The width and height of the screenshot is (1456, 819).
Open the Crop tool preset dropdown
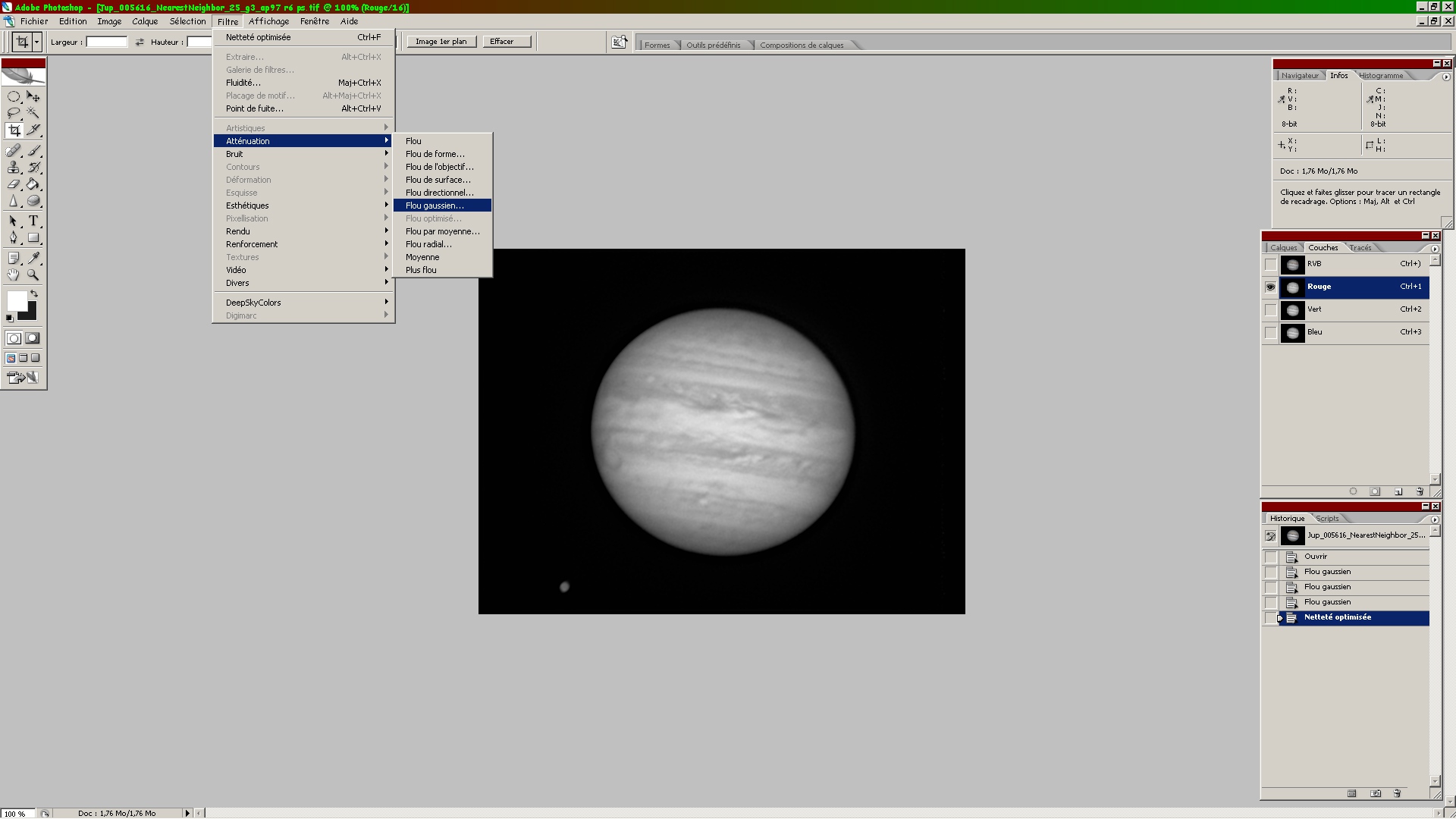(36, 42)
